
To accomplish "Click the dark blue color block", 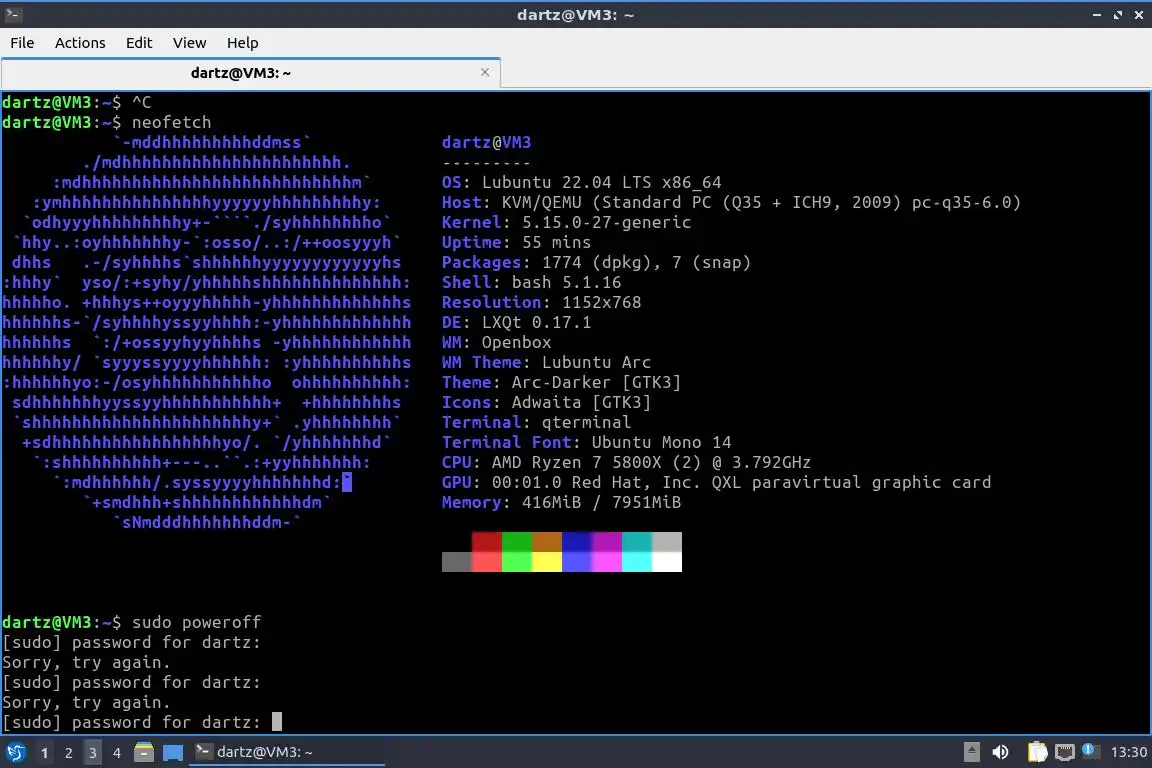I will pyautogui.click(x=577, y=542).
